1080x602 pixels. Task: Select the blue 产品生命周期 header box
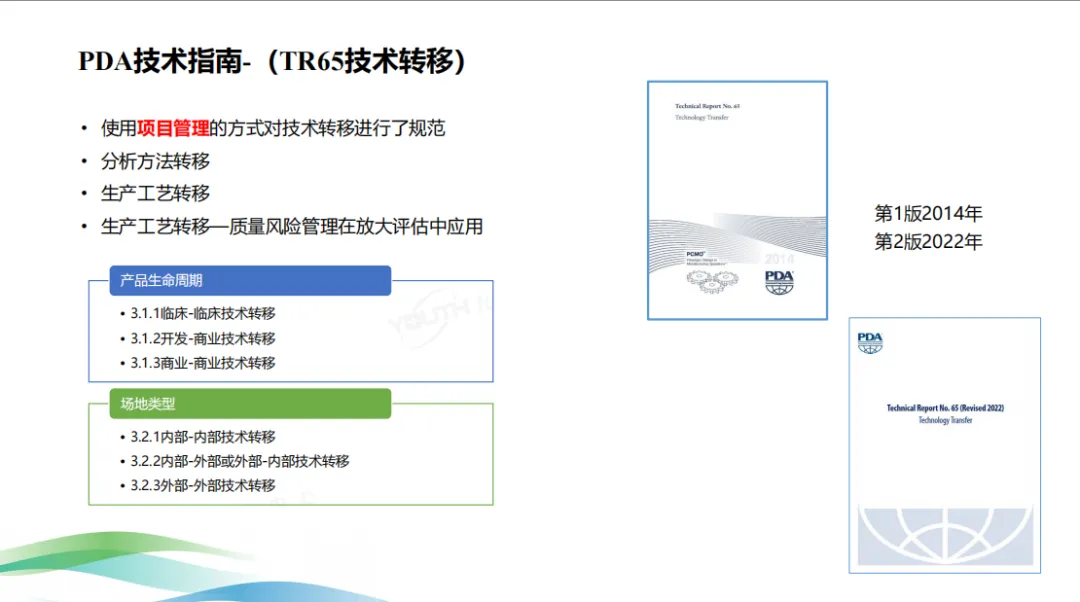[250, 280]
